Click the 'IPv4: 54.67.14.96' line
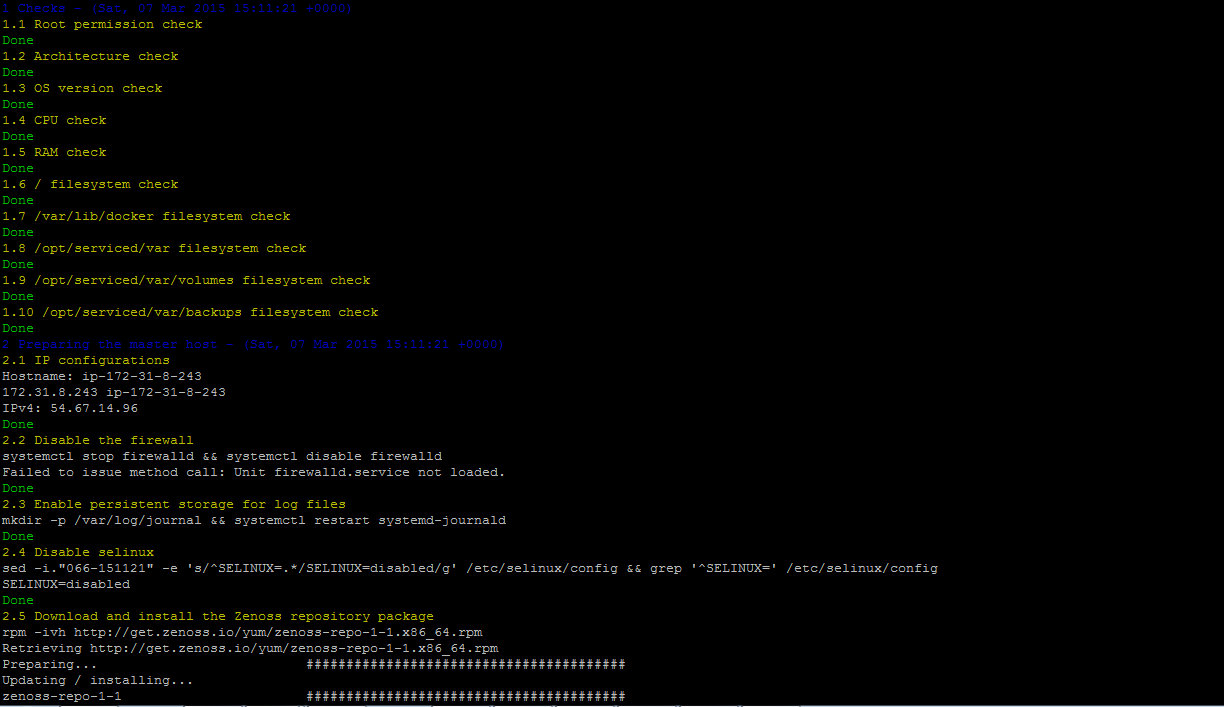The image size is (1224, 707). point(70,408)
